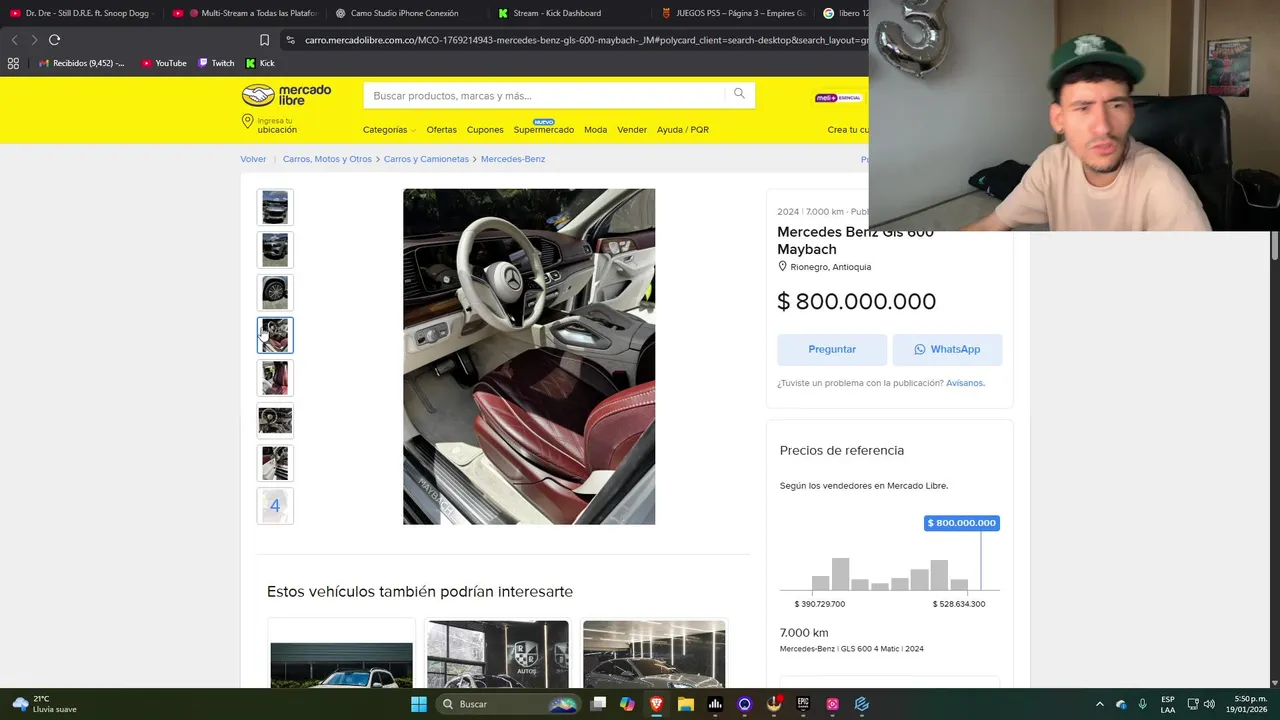Click the Mercado Libre logo
This screenshot has height=720, width=1280.
coord(287,95)
